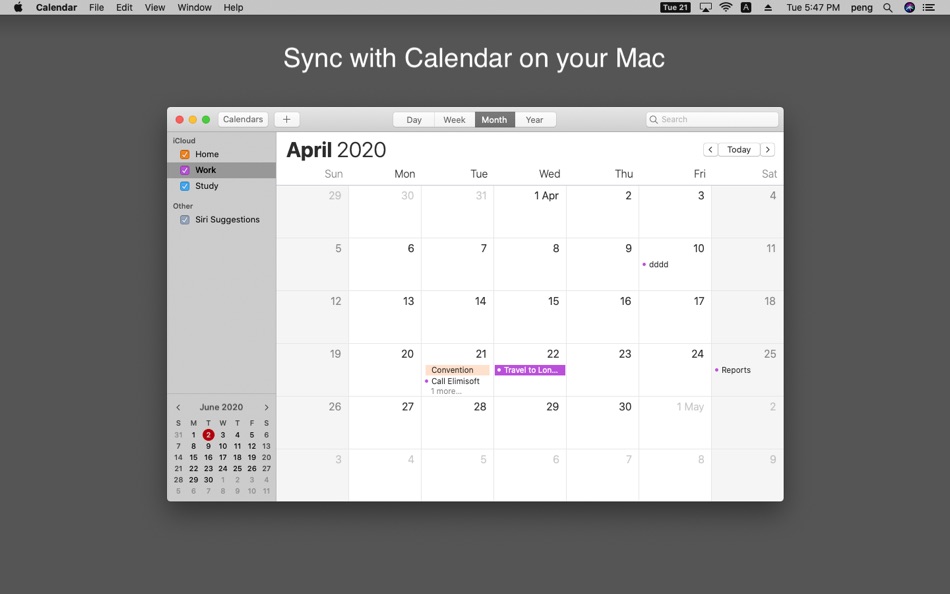Image resolution: width=950 pixels, height=594 pixels.
Task: Open the Calendar app menu
Action: [x=56, y=7]
